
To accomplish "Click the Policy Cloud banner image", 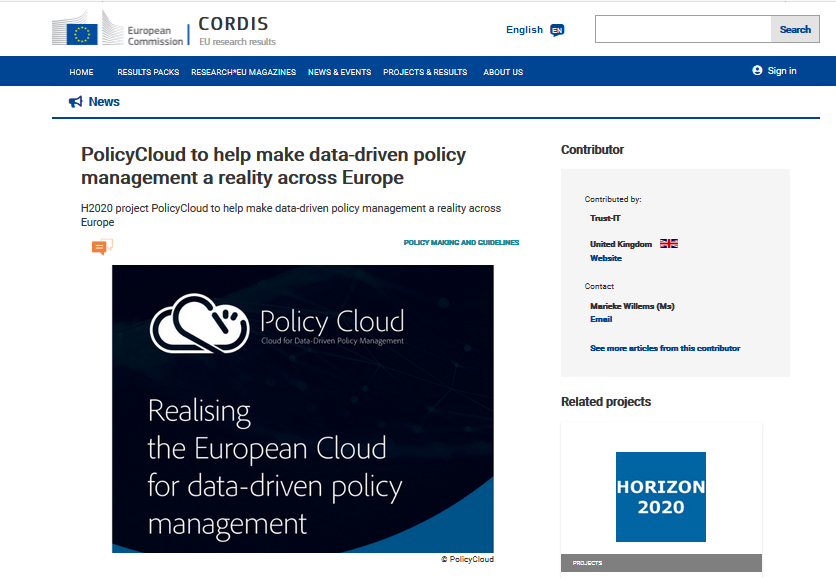I will (303, 408).
